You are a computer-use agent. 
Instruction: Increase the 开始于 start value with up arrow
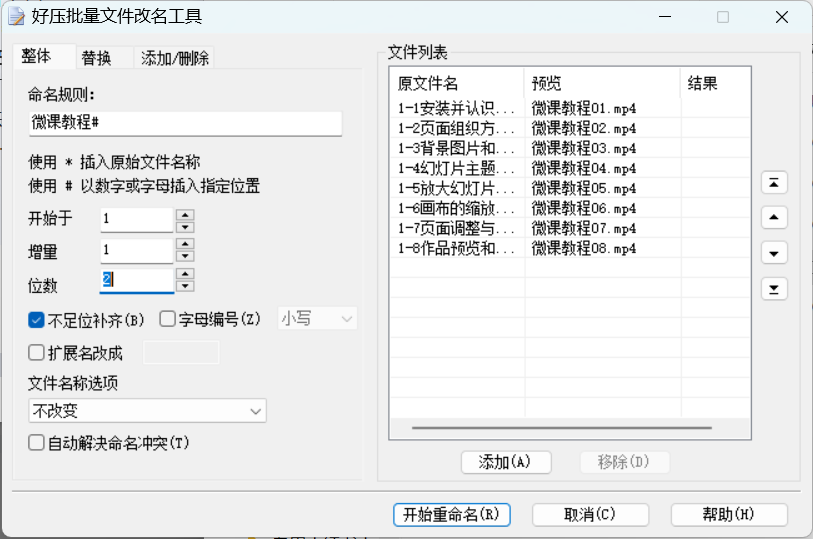pyautogui.click(x=184, y=213)
